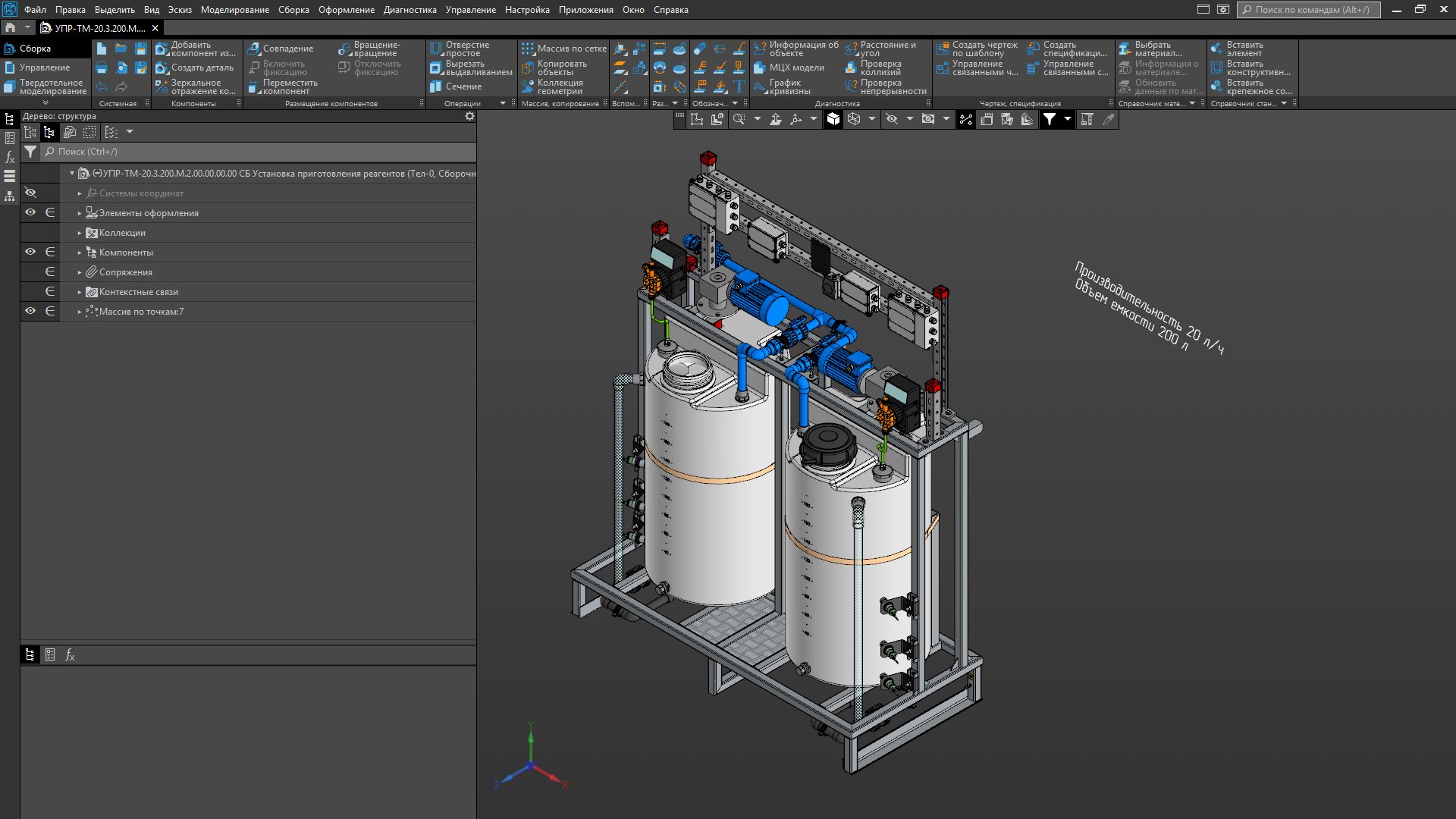1456x819 pixels.
Task: Open the 'Диагностика' menu
Action: tap(409, 10)
